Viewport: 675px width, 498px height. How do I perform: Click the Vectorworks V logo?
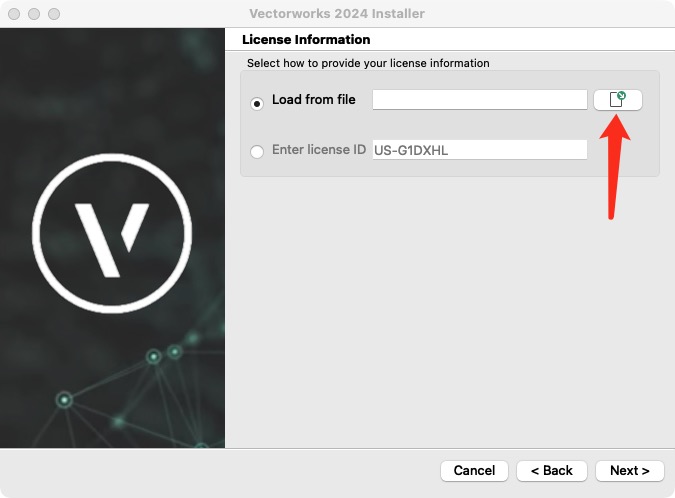coord(112,233)
